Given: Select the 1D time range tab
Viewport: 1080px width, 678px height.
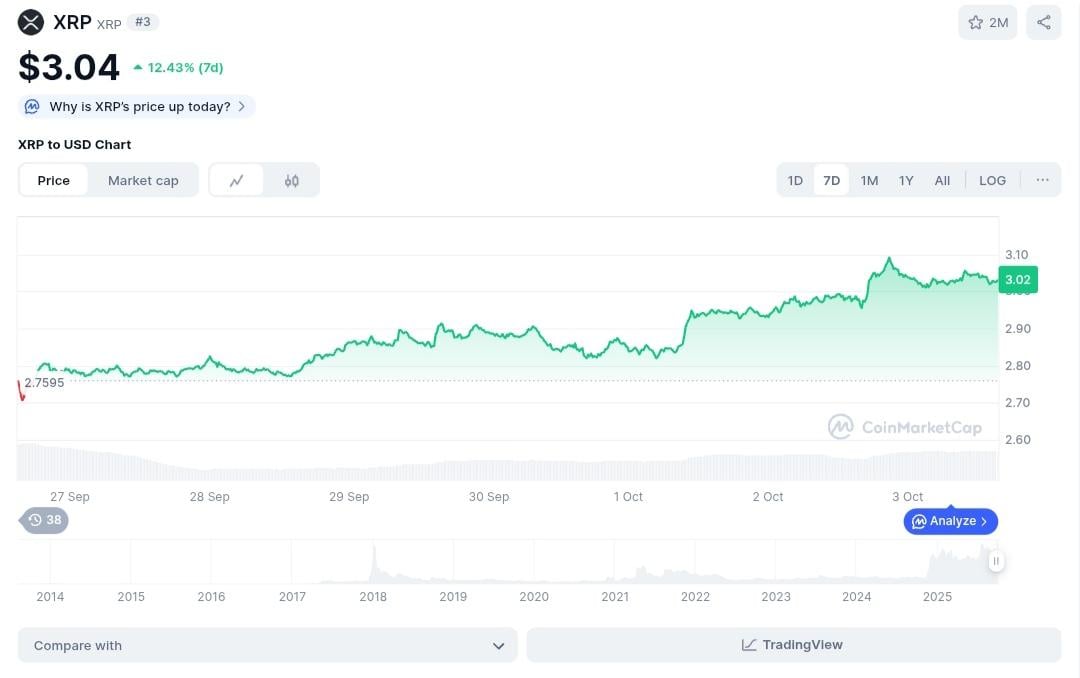Looking at the screenshot, I should tap(795, 181).
